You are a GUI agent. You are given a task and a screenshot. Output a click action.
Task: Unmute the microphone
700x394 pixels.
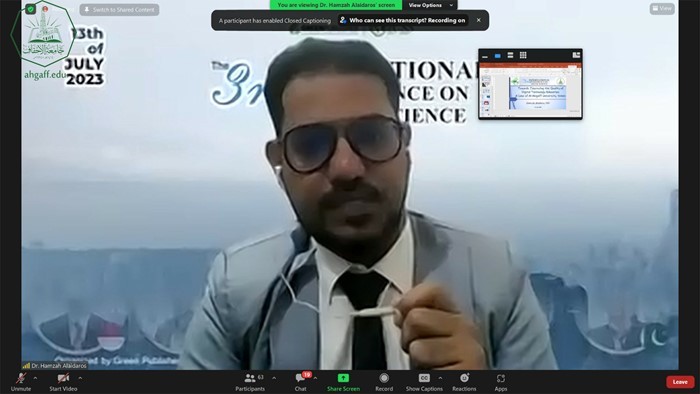coord(21,382)
